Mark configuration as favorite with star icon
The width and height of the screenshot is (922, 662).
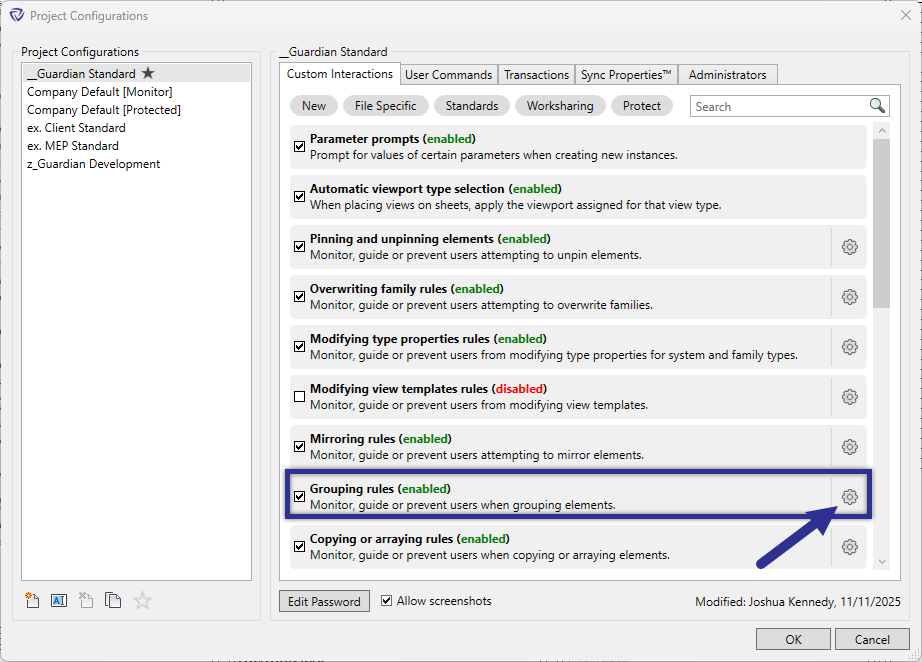coord(140,600)
